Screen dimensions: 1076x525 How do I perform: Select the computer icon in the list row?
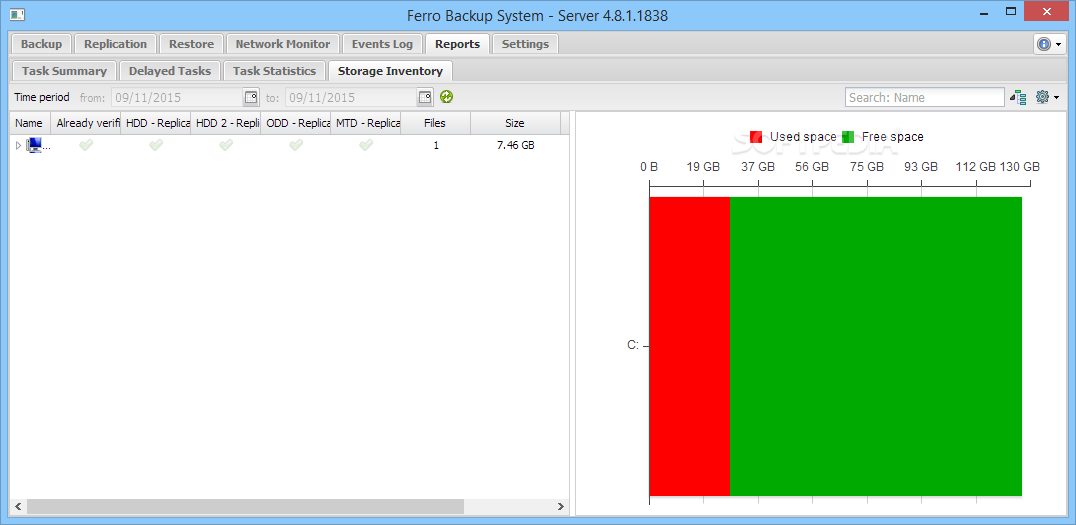[34, 145]
